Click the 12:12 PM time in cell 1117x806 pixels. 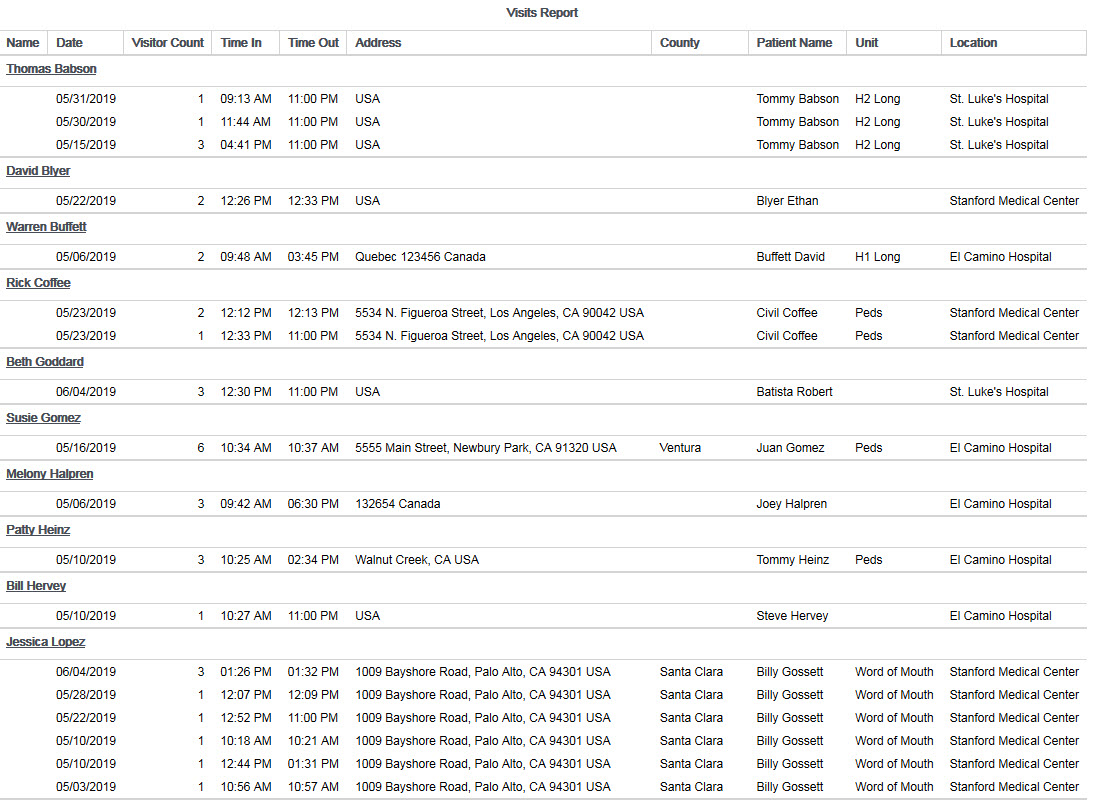click(246, 313)
